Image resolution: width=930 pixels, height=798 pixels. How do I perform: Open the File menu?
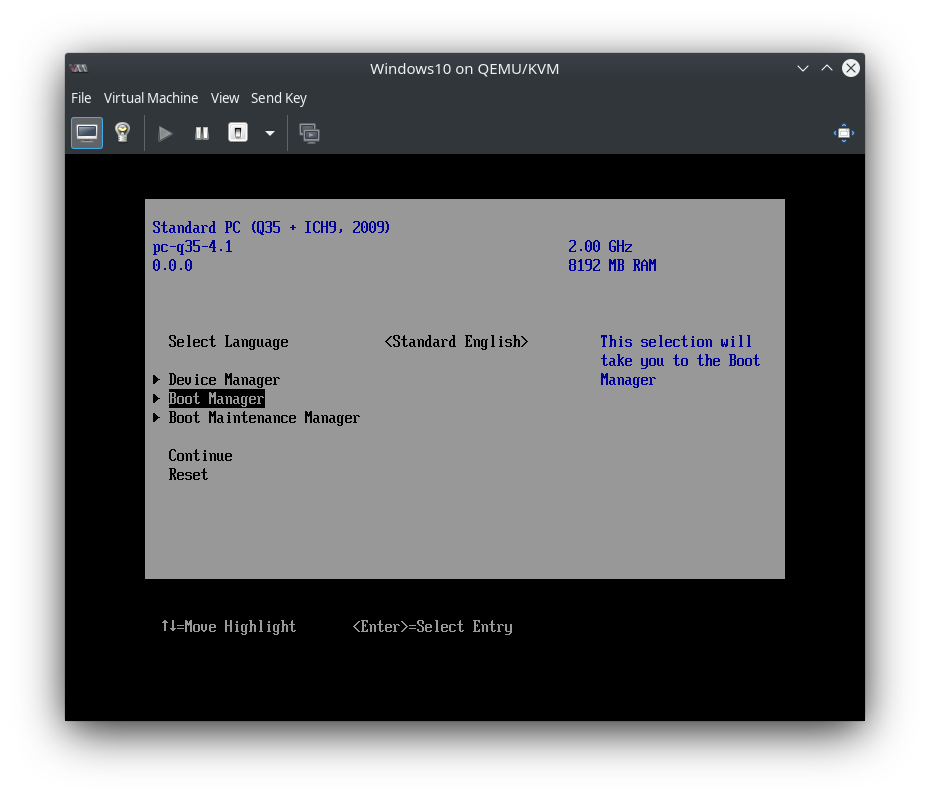(x=81, y=98)
